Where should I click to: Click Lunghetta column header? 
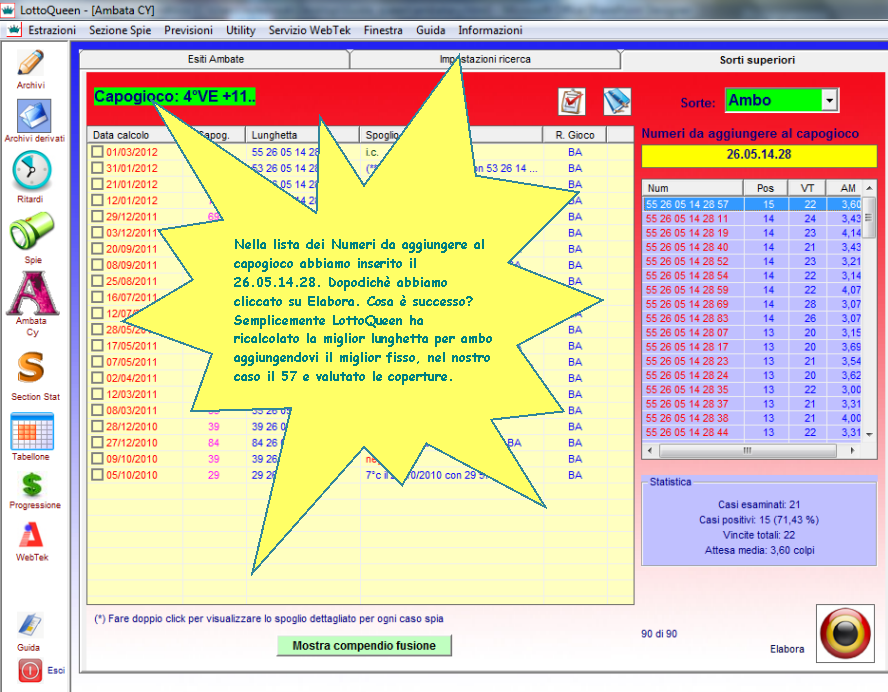302,135
